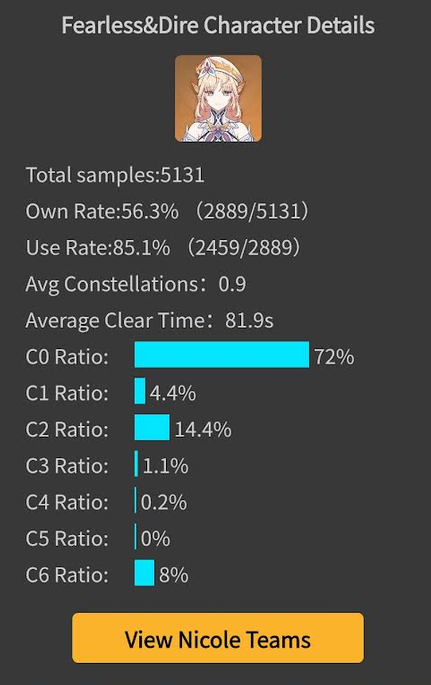Viewport: 431px width, 685px height.
Task: Click the Avg Constellations 0.9 value
Action: coord(232,284)
